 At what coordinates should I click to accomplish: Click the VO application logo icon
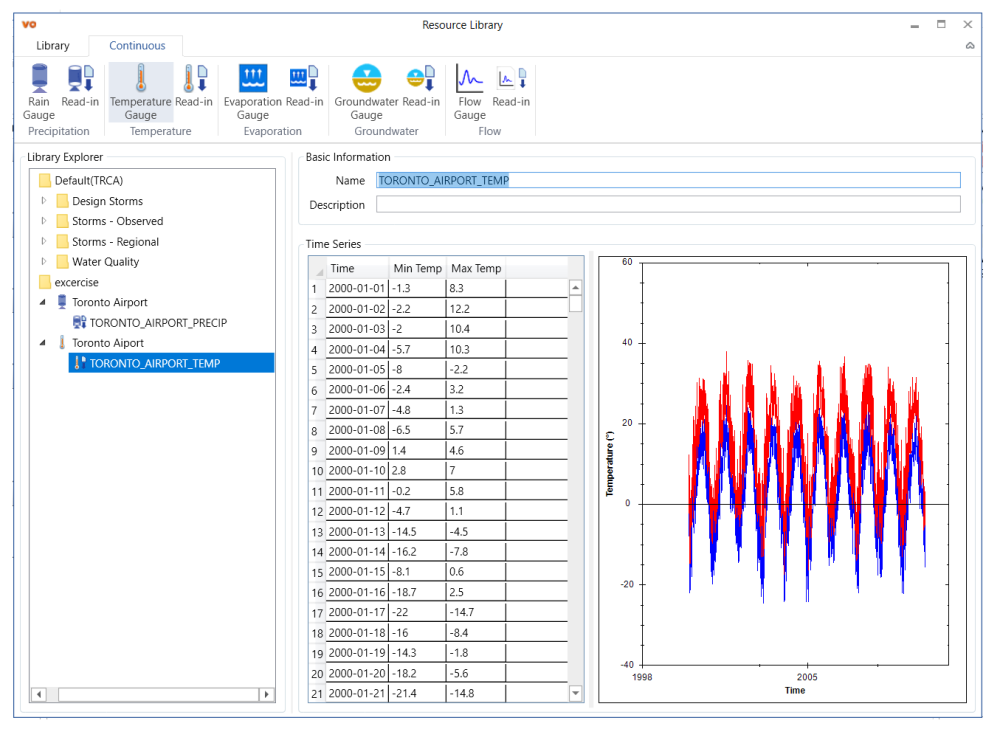29,24
